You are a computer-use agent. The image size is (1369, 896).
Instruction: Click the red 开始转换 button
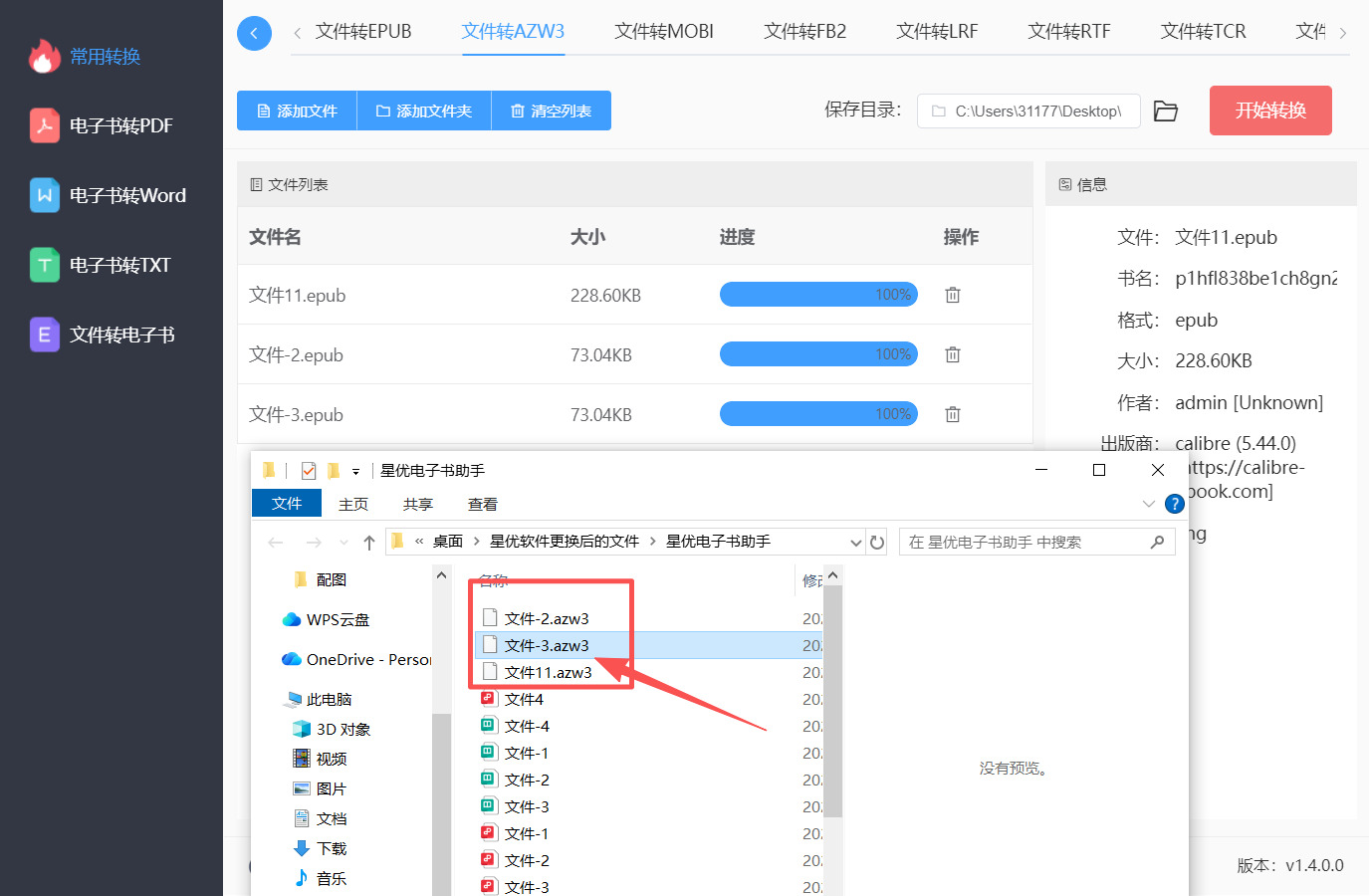1270,111
